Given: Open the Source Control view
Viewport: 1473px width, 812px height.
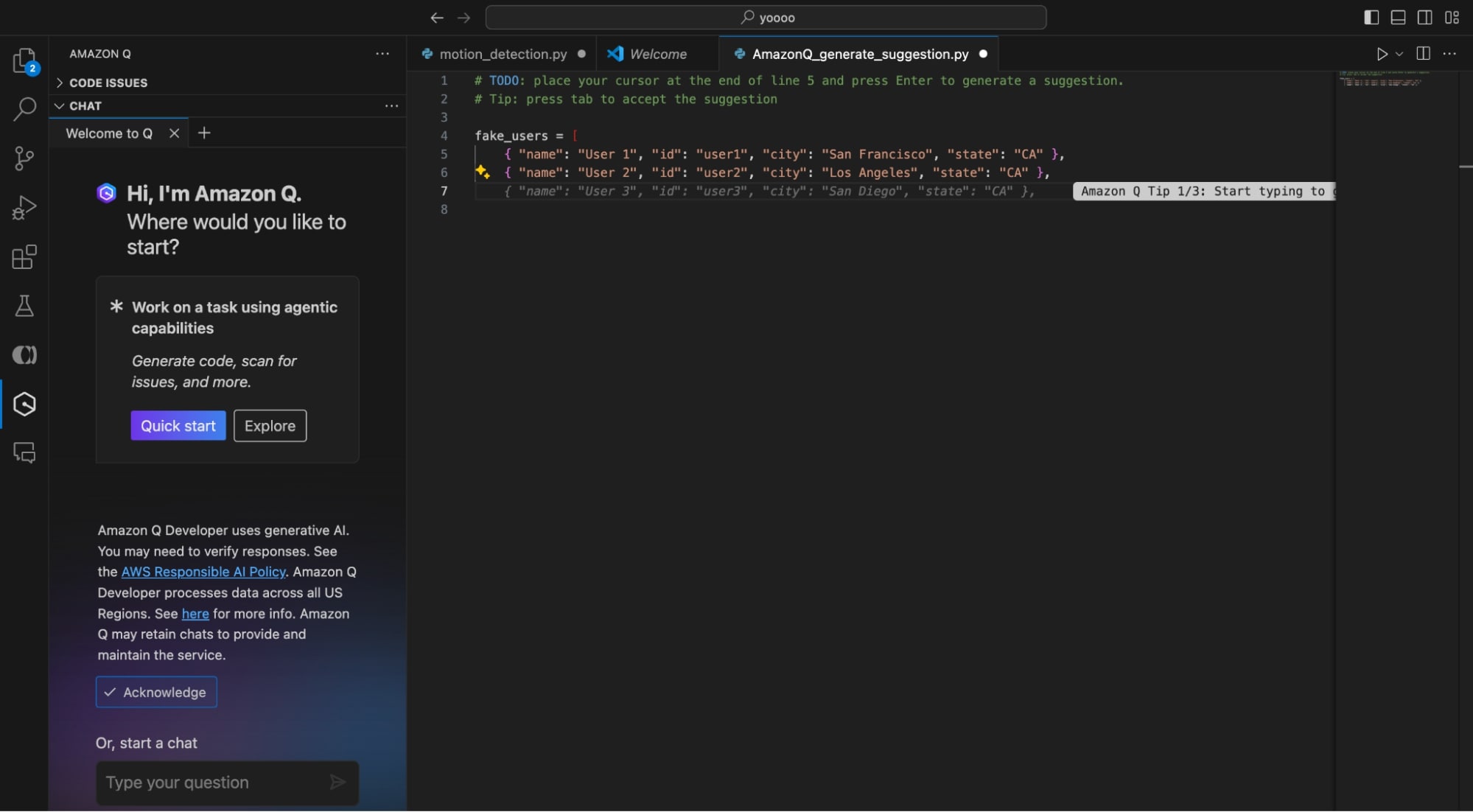Looking at the screenshot, I should click(24, 158).
